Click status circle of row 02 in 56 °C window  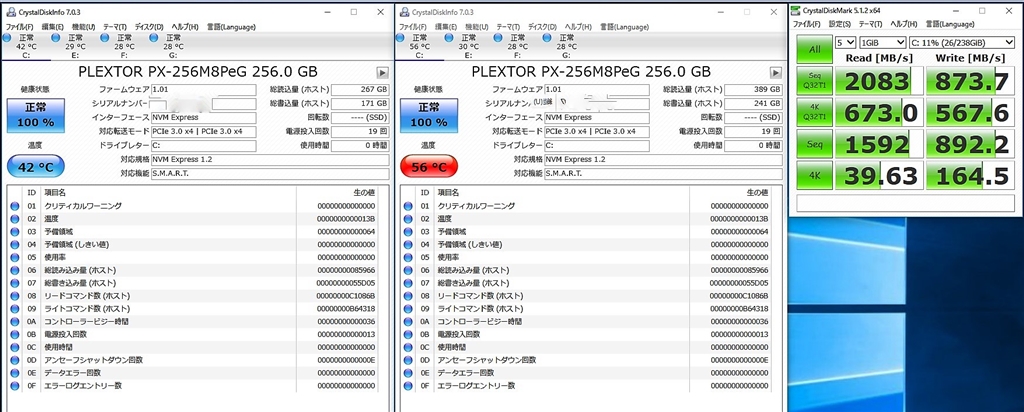coord(408,219)
